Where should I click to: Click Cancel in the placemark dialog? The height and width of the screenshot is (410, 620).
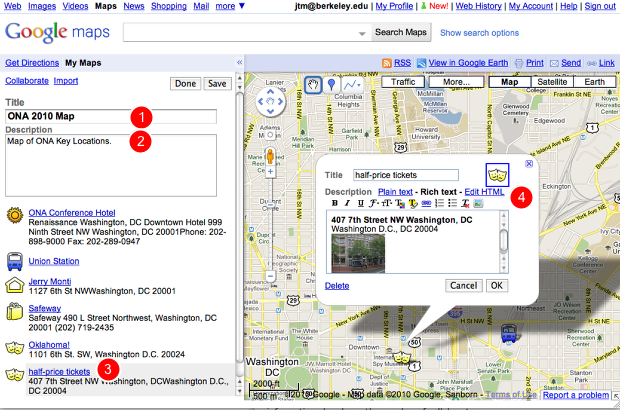[x=463, y=285]
